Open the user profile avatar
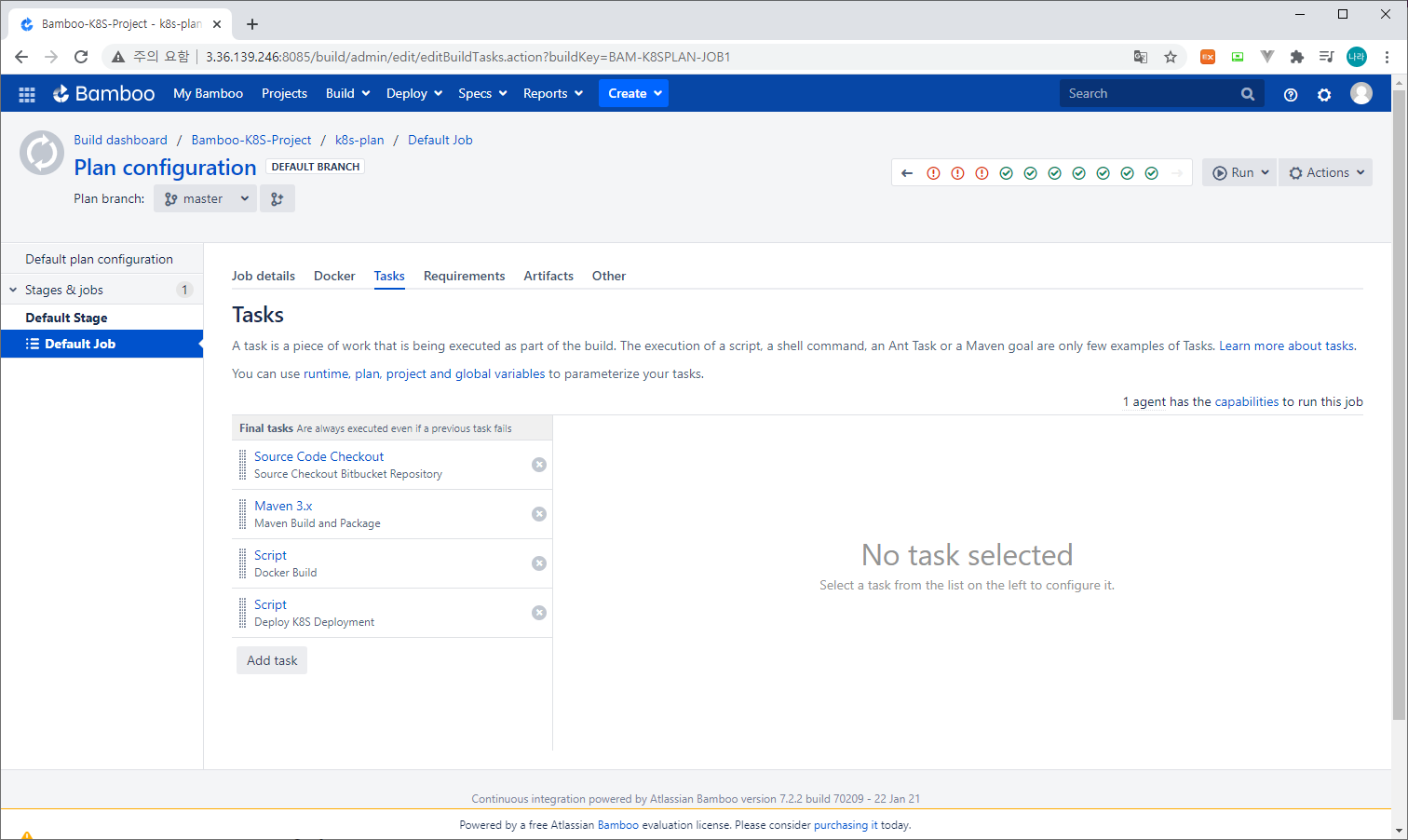Viewport: 1408px width, 840px height. [x=1361, y=93]
